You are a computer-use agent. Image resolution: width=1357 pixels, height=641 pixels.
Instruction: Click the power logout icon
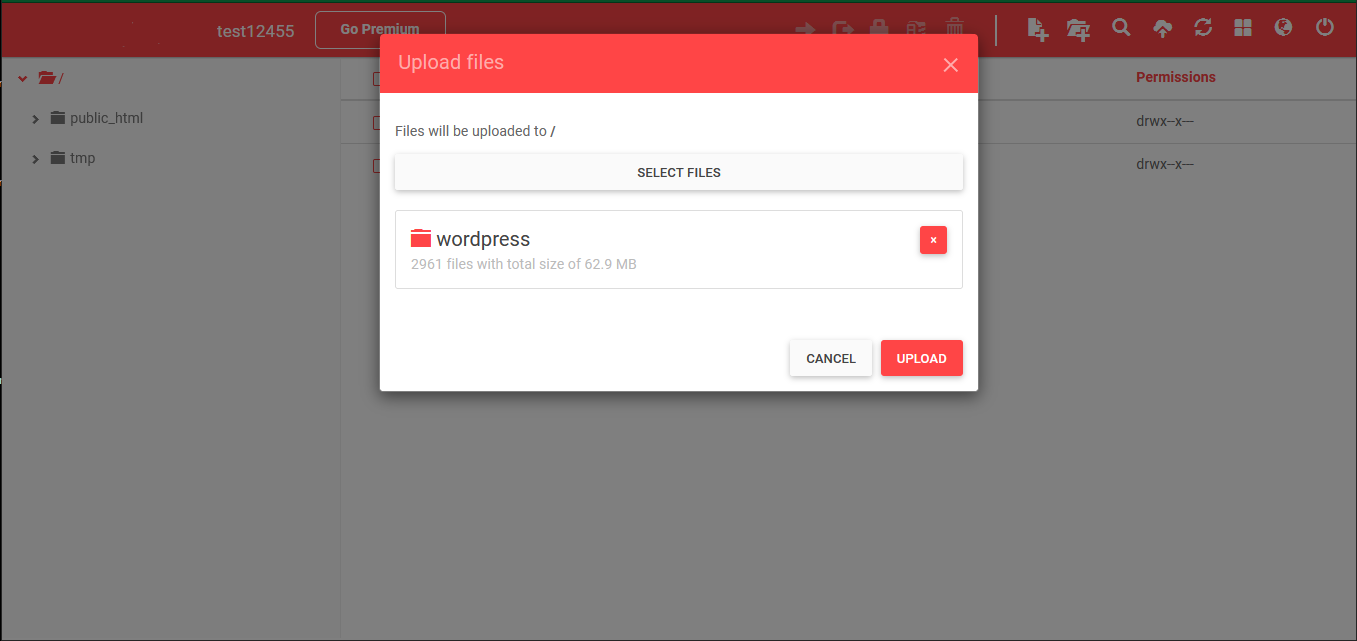click(1325, 27)
